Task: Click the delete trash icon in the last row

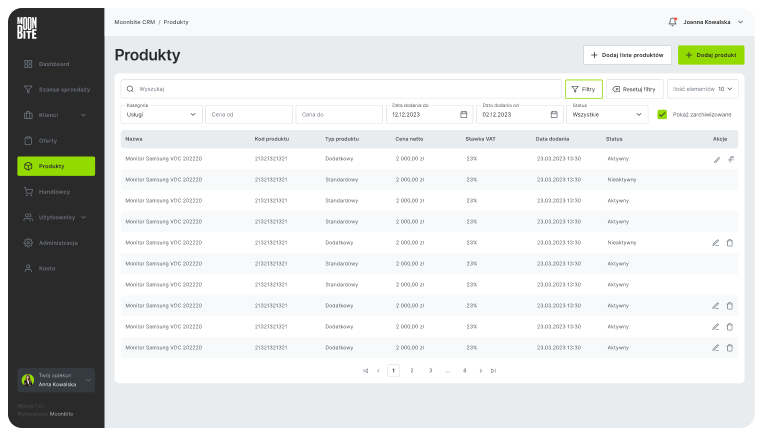Action: click(x=730, y=348)
